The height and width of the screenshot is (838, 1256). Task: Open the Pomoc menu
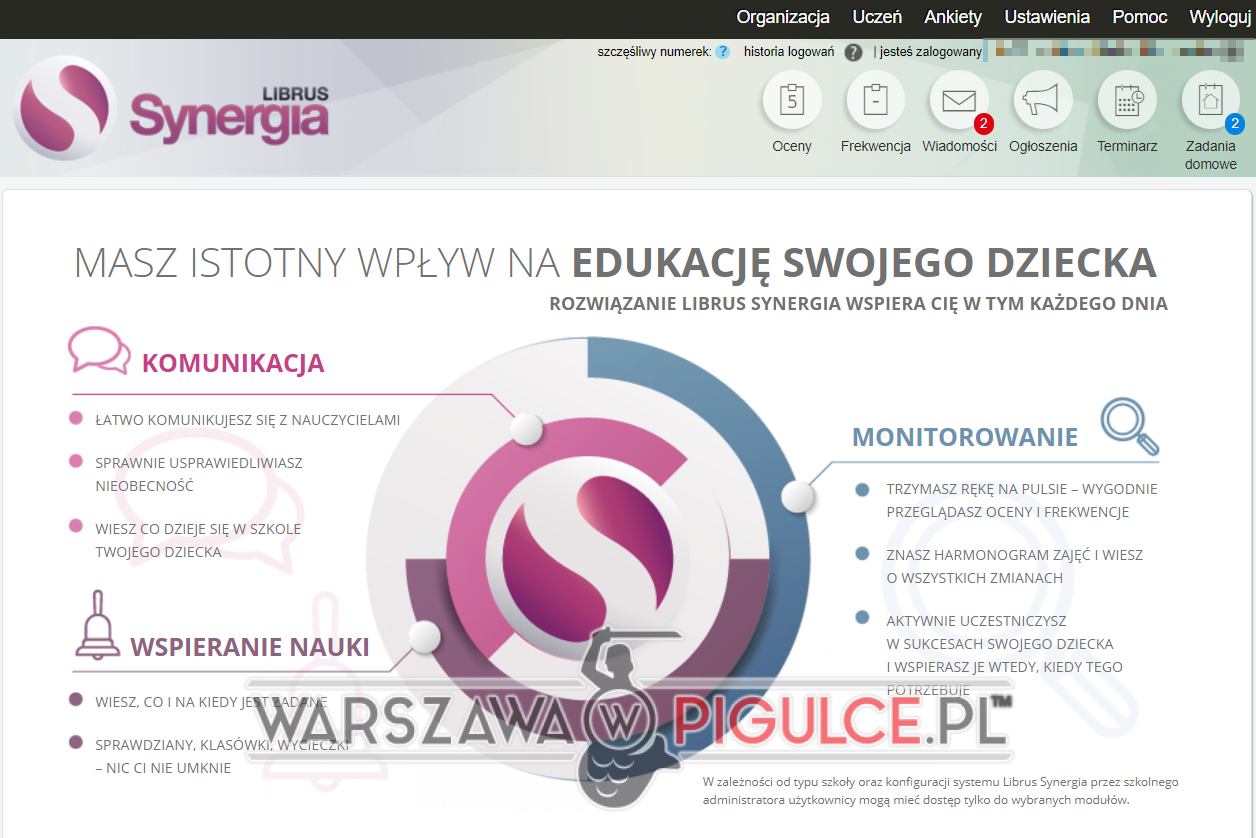(x=1139, y=17)
